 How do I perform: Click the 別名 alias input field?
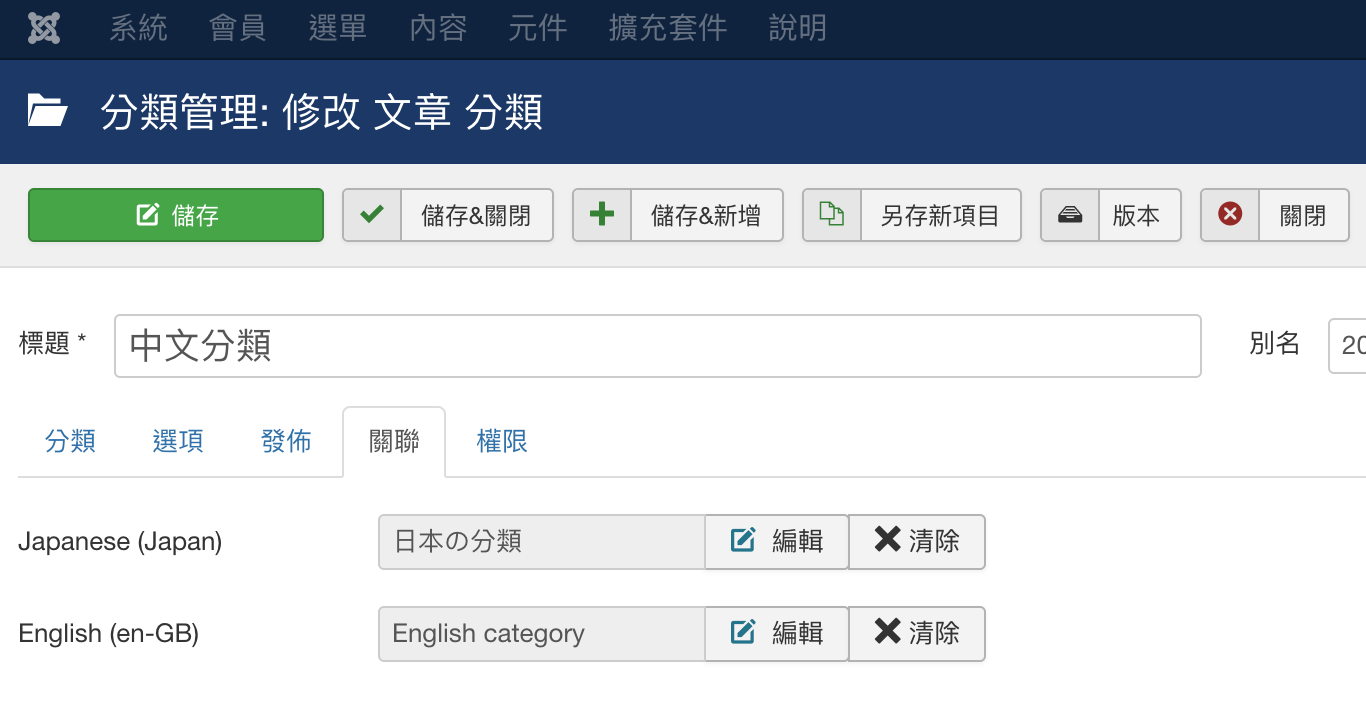1346,346
